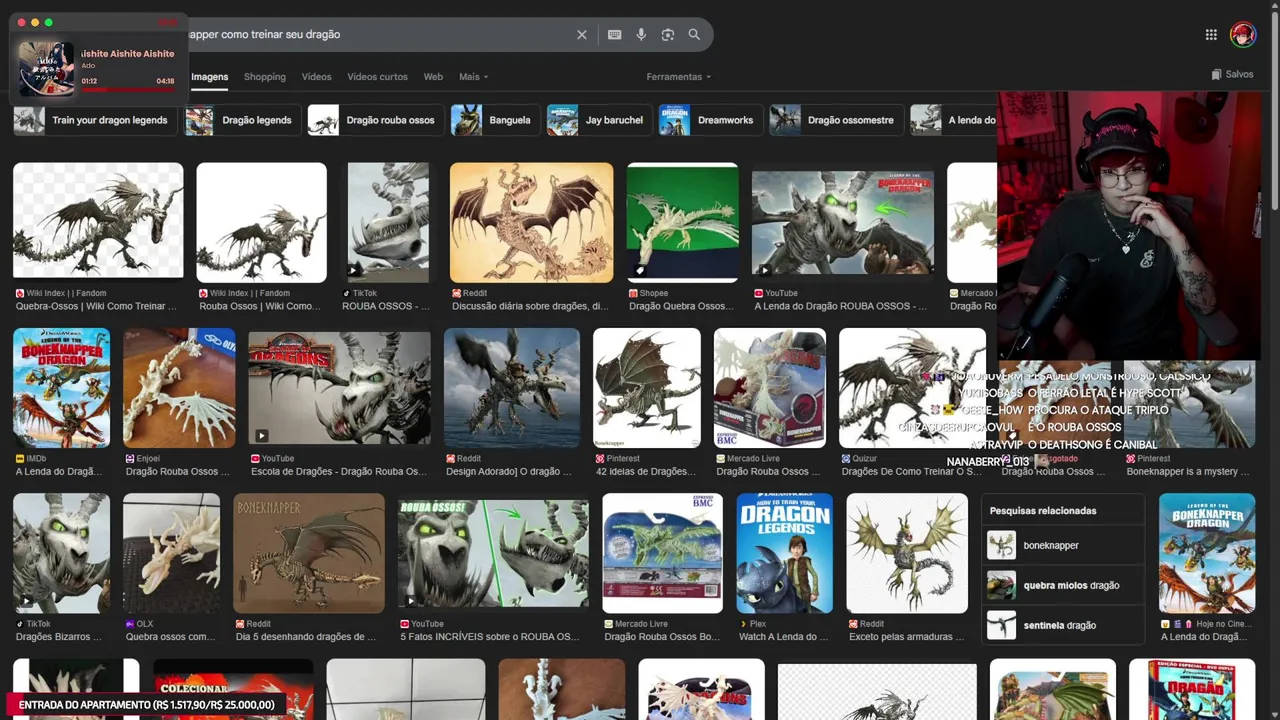
Task: Click Quebra-Ossos | Wiki Como Treinar caption
Action: click(96, 306)
